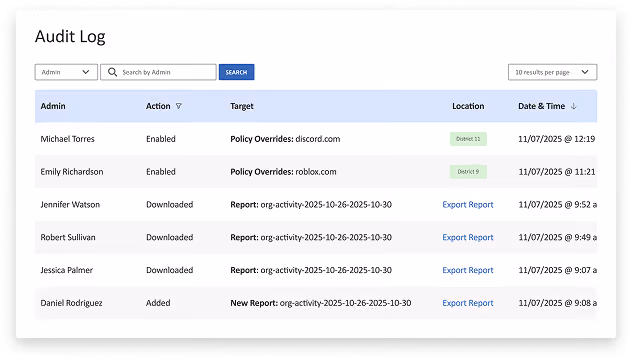
Task: Click Enabled action in Michael Torres row
Action: click(161, 139)
